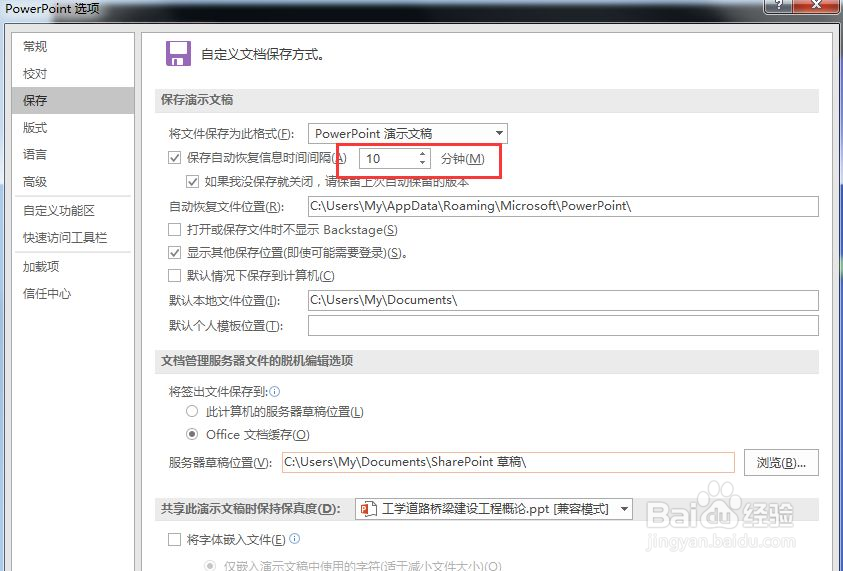This screenshot has width=843, height=571.
Task: Open the 将文件保存为此格式 dropdown
Action: pos(408,133)
